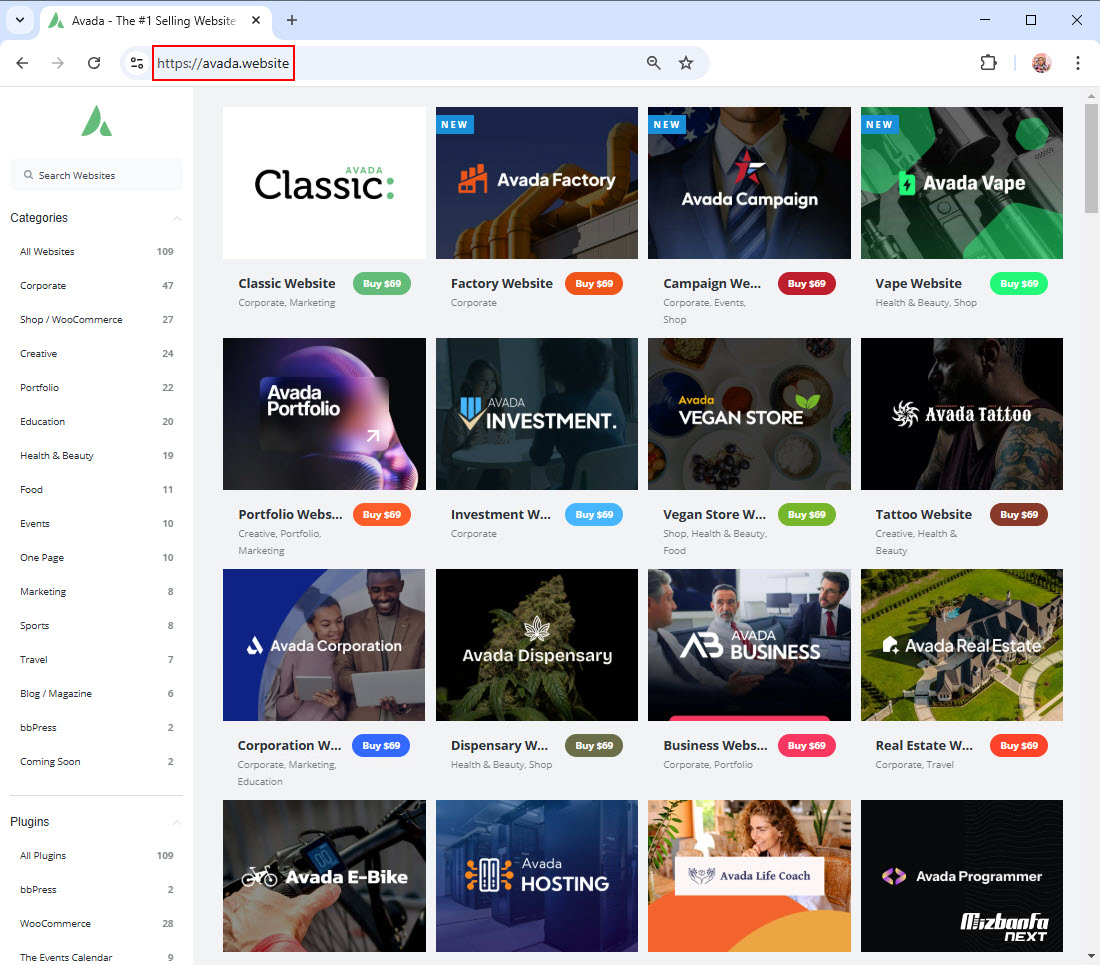The image size is (1100, 965).
Task: Click the browser forward arrow
Action: [58, 63]
